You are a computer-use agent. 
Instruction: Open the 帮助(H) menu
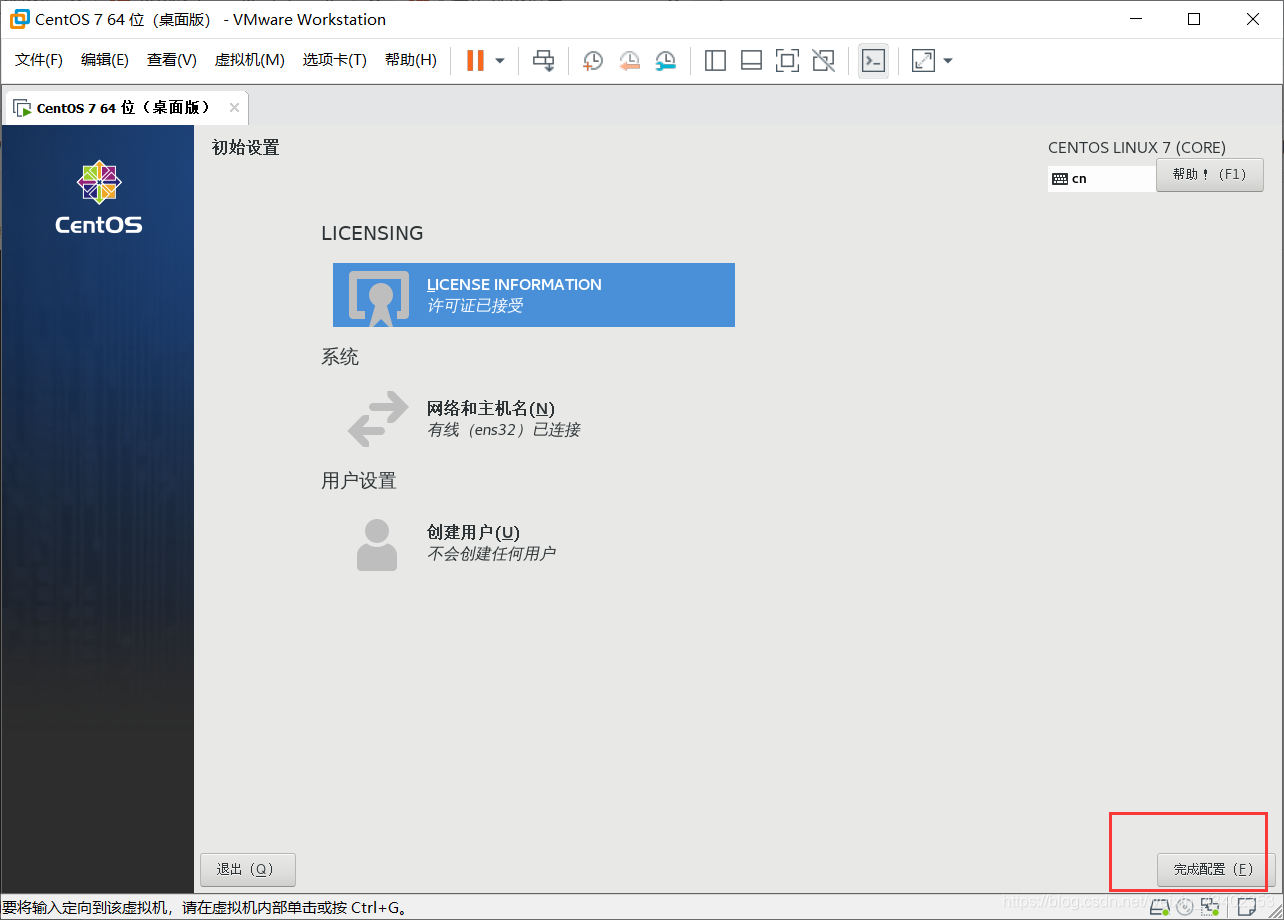click(x=410, y=60)
